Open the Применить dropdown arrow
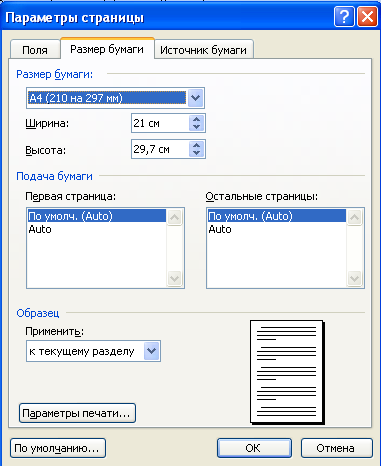The width and height of the screenshot is (381, 466). click(x=152, y=351)
